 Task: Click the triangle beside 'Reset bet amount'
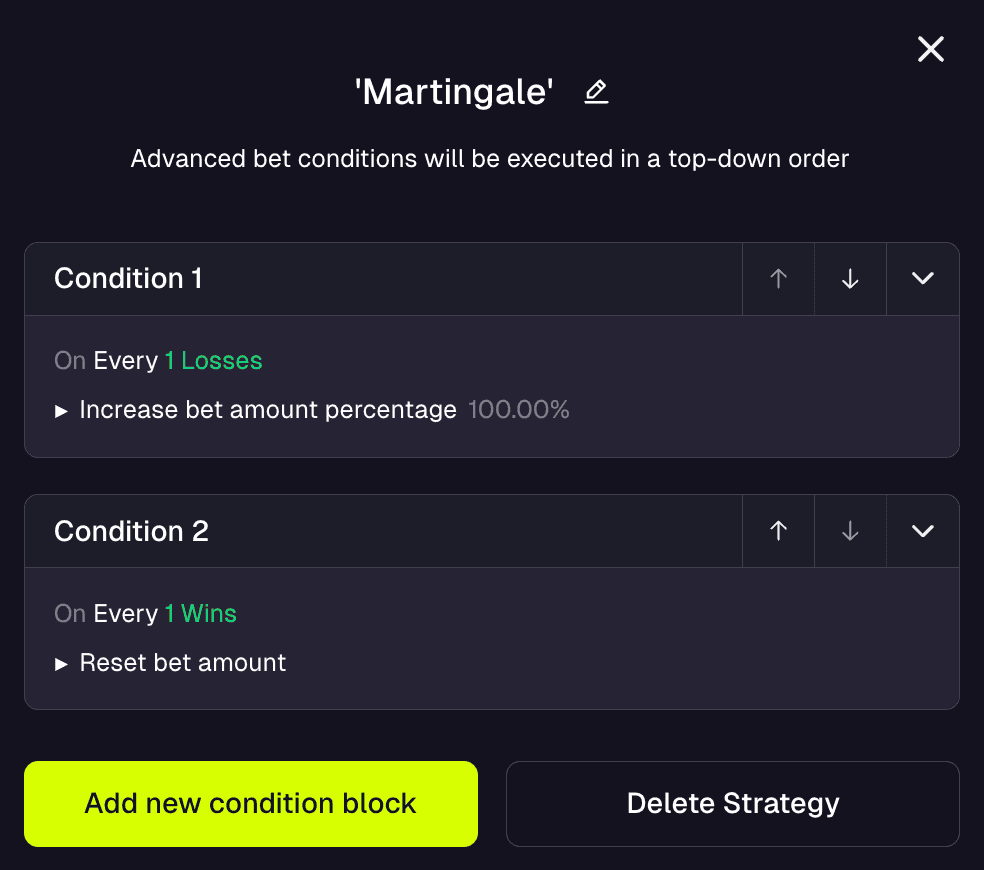pyautogui.click(x=62, y=663)
